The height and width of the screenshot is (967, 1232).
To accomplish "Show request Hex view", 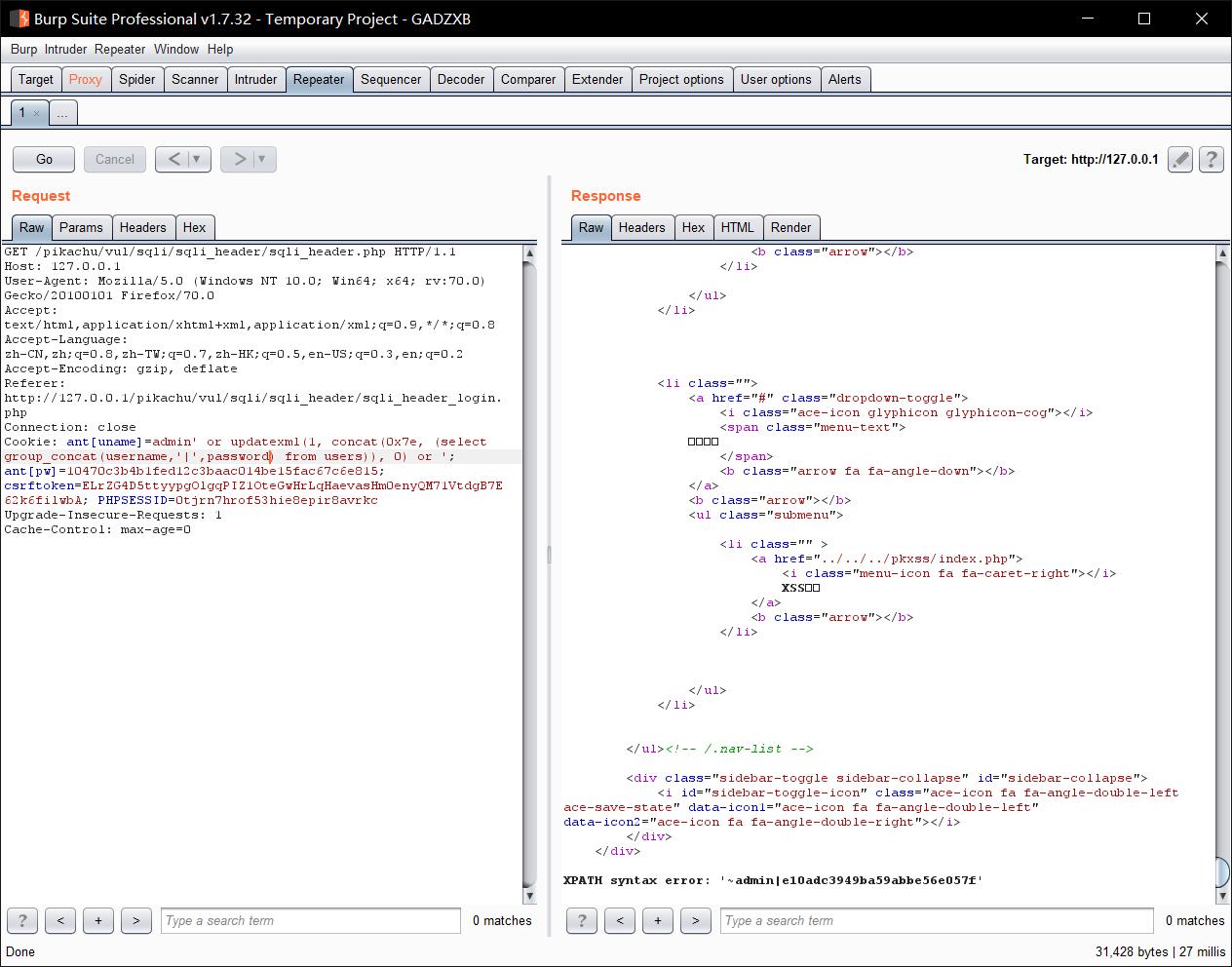I will pos(195,227).
